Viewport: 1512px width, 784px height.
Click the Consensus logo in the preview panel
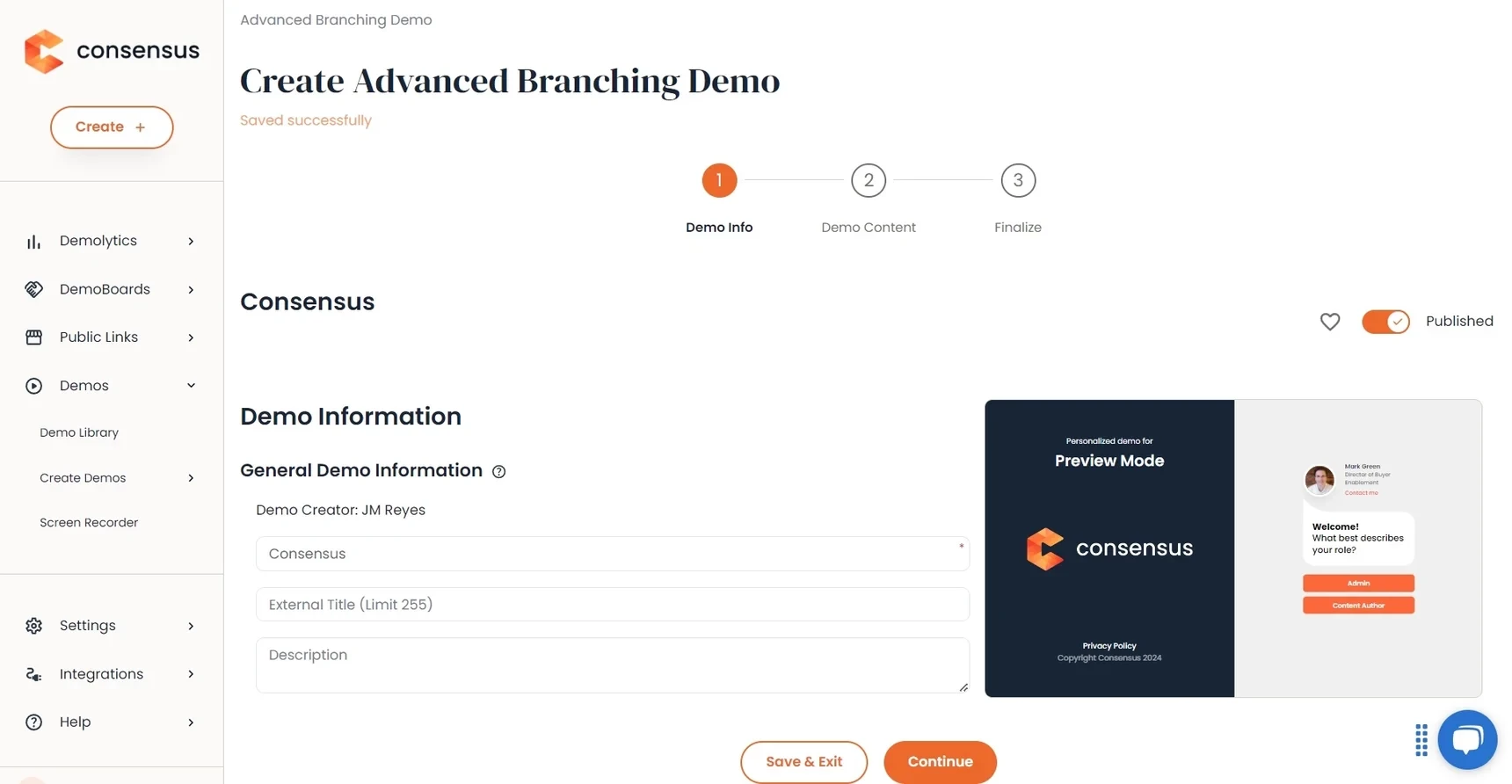(1109, 548)
